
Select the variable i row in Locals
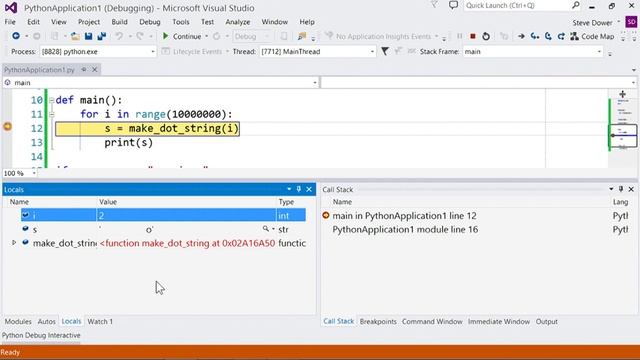click(x=163, y=215)
